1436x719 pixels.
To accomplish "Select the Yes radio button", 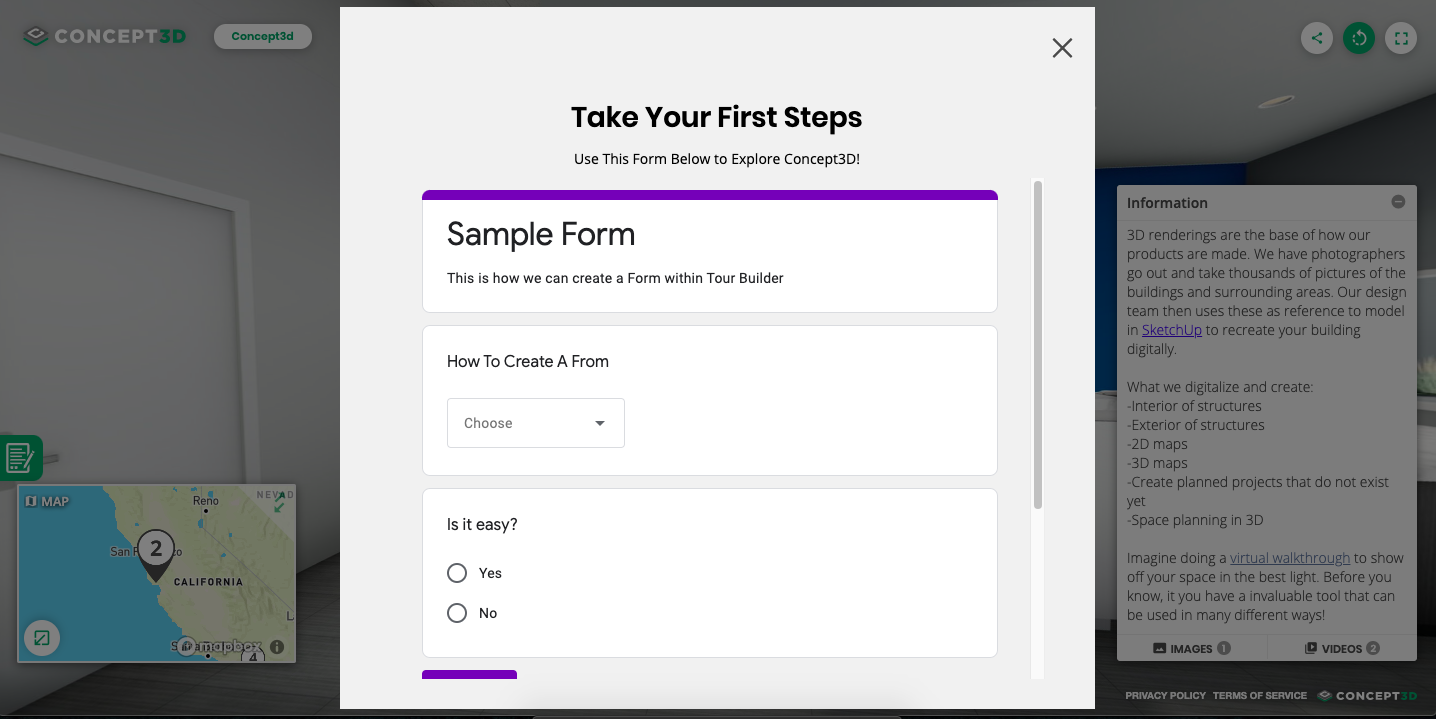I will coord(457,573).
